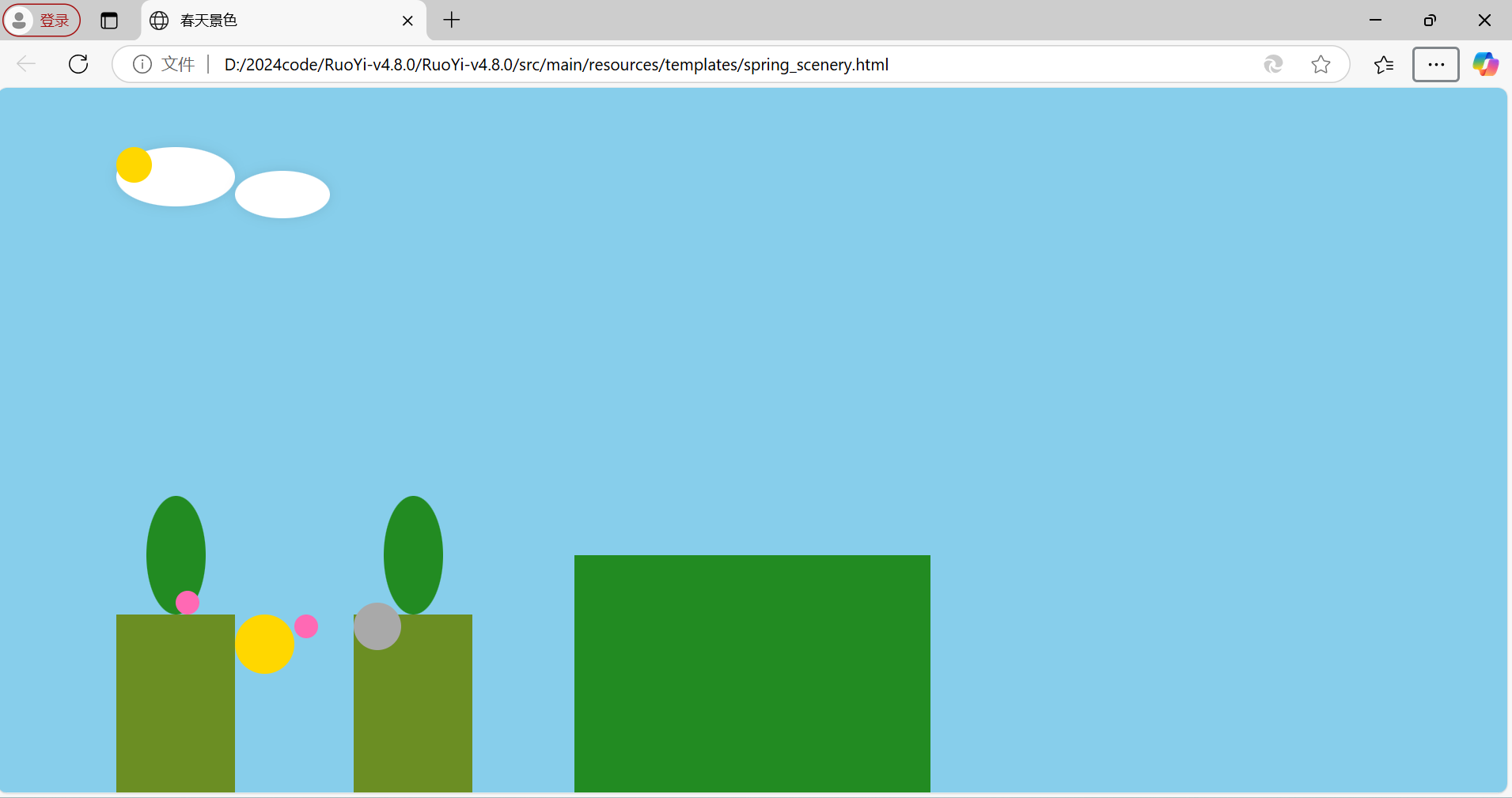The height and width of the screenshot is (798, 1512).
Task: Launch the Copilot sidebar icon
Action: click(1485, 64)
